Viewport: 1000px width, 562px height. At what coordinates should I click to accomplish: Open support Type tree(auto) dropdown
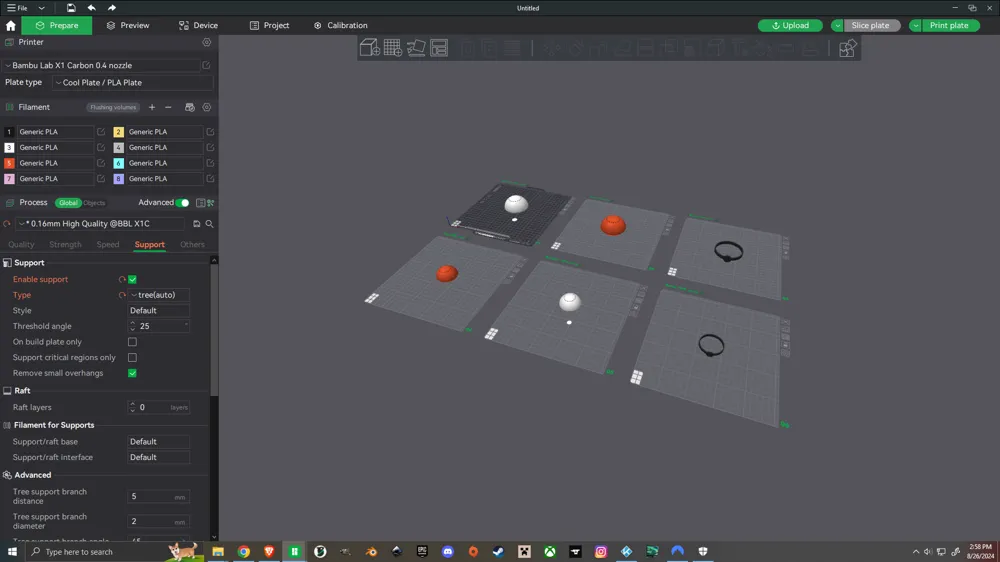coord(159,295)
